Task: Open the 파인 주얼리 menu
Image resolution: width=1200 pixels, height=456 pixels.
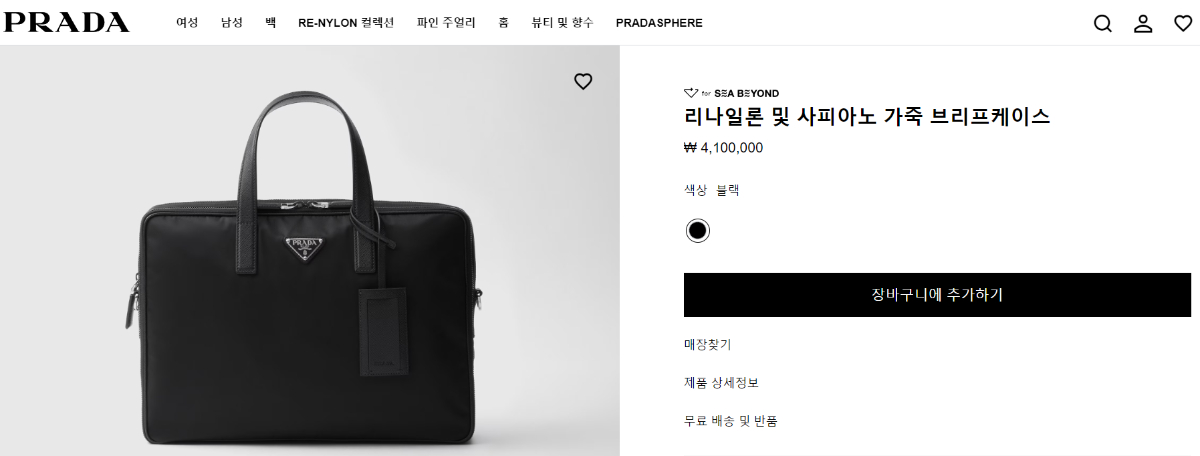Action: (x=445, y=23)
